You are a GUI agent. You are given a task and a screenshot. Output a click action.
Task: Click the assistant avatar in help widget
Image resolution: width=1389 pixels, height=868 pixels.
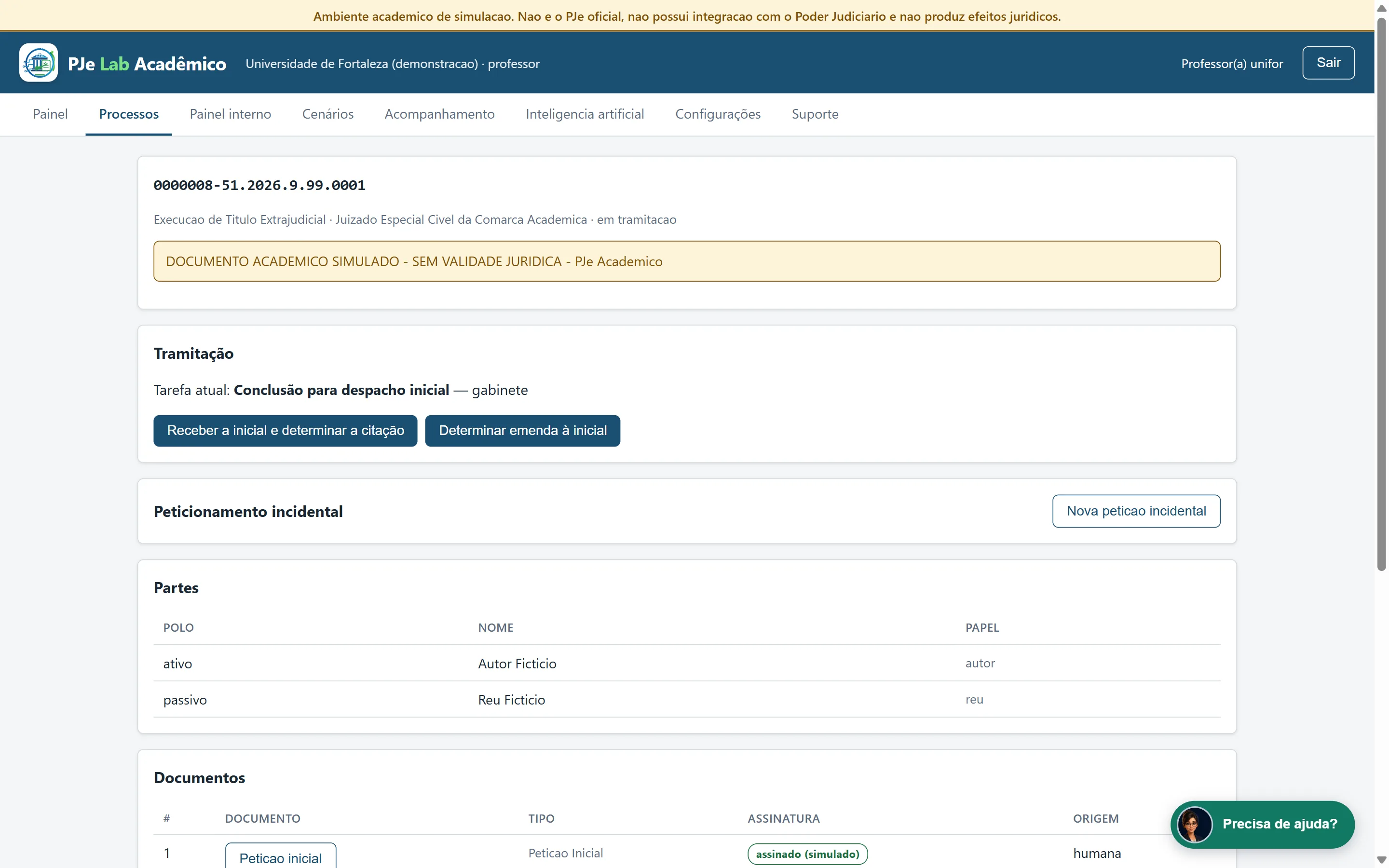click(x=1195, y=825)
